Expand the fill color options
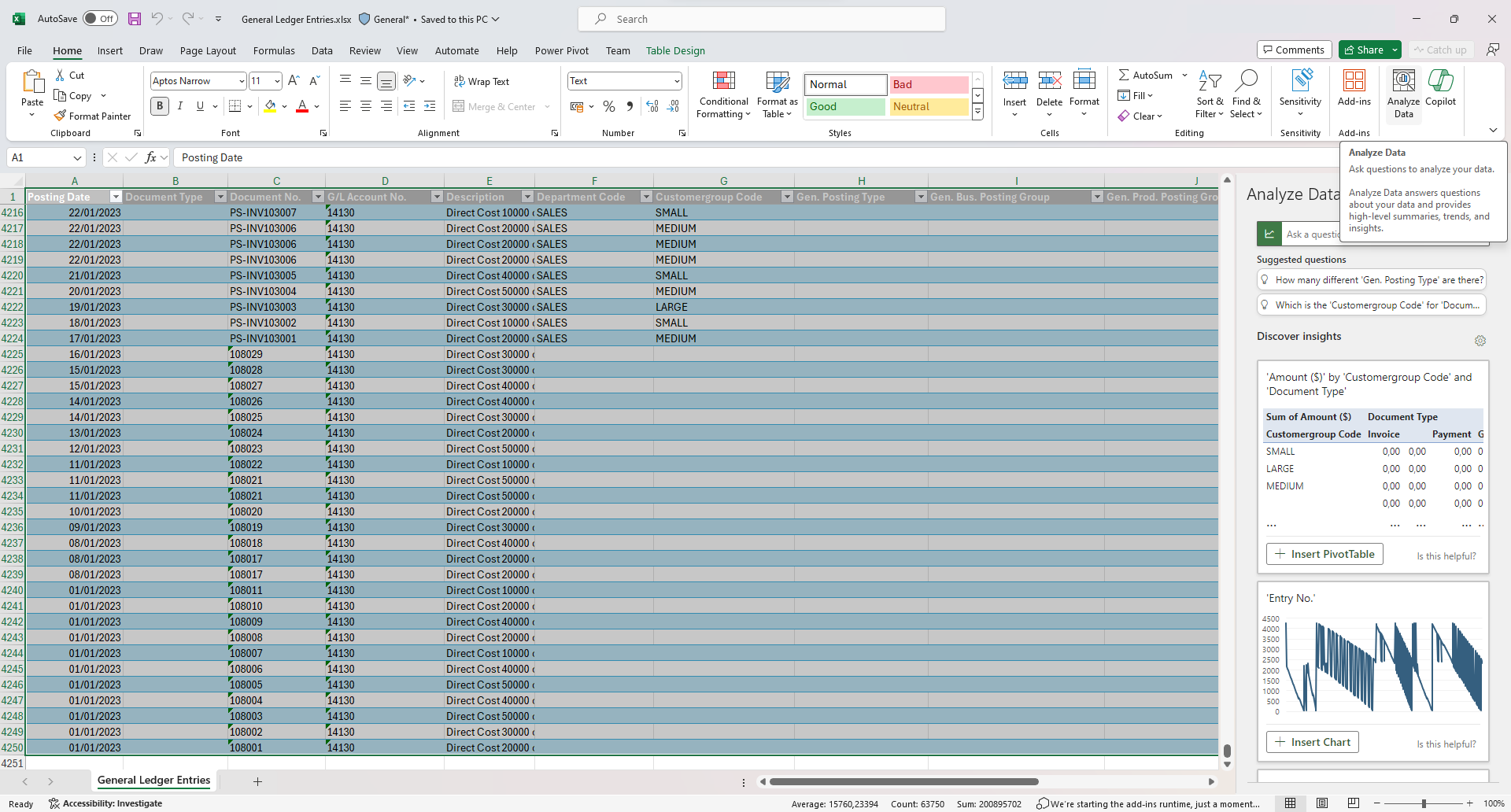Viewport: 1511px width, 812px height. 286,106
